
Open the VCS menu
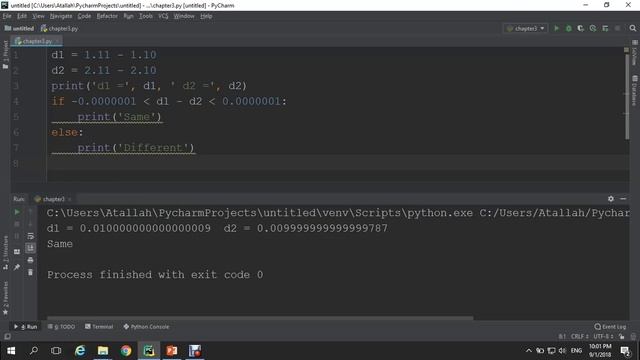coord(163,16)
